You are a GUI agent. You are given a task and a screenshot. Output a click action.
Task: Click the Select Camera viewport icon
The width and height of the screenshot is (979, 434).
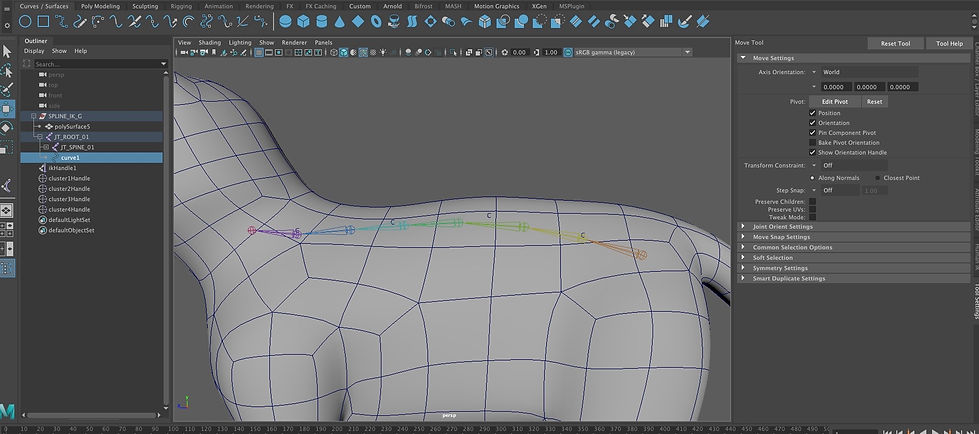click(182, 52)
